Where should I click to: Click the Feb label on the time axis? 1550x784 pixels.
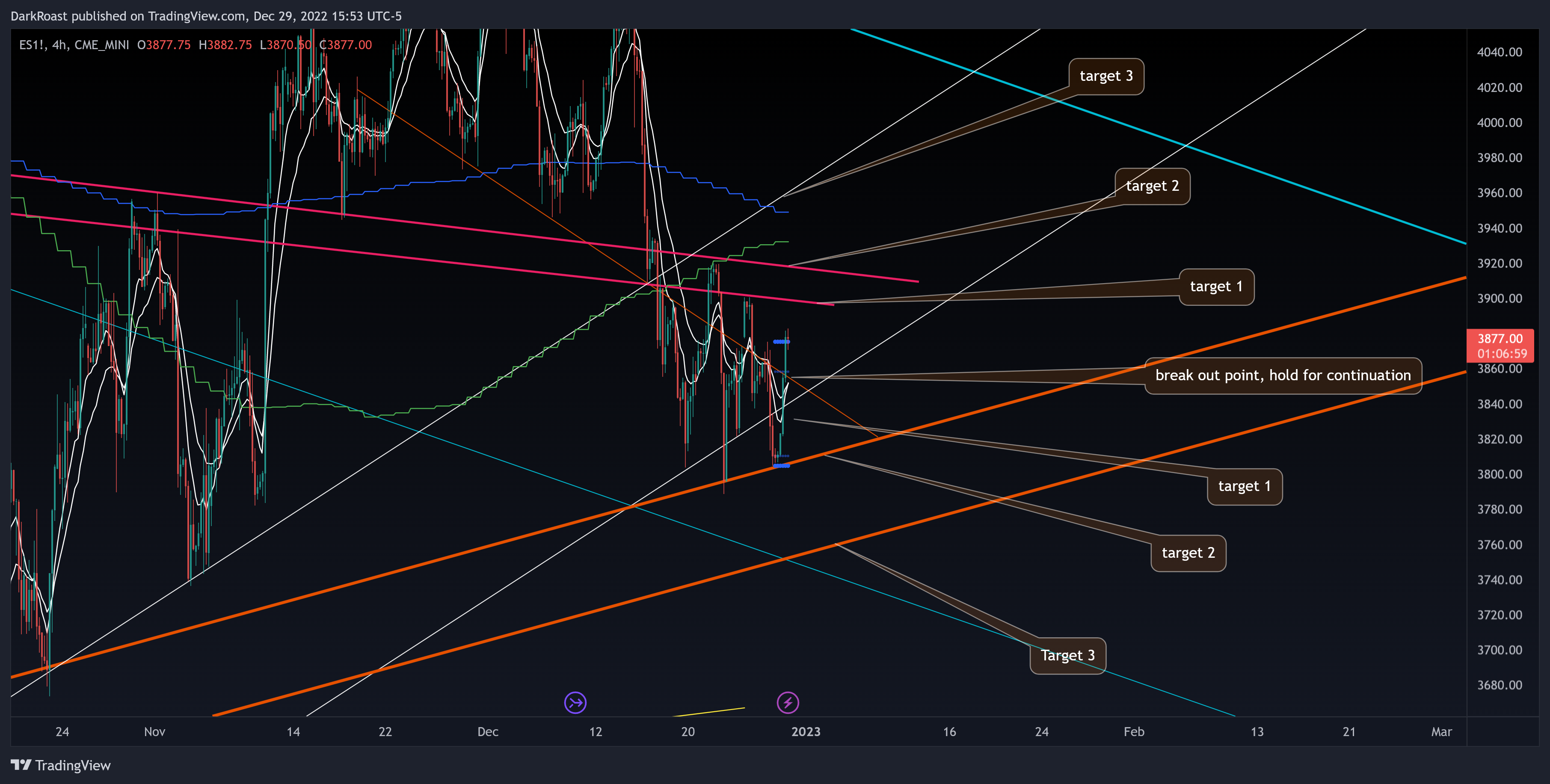point(1134,732)
